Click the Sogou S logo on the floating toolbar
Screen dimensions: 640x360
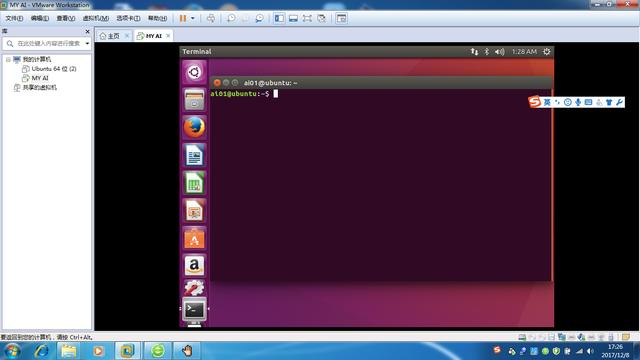coord(535,102)
